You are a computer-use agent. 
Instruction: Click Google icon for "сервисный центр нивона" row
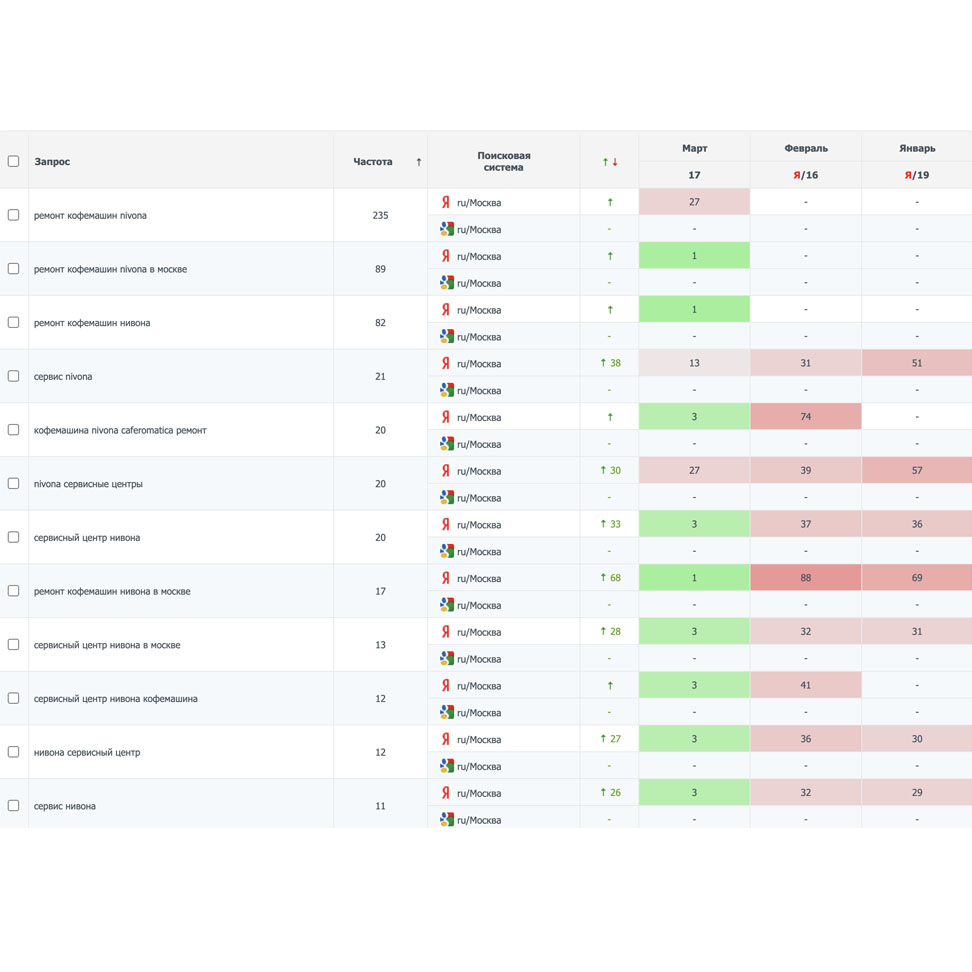[446, 551]
